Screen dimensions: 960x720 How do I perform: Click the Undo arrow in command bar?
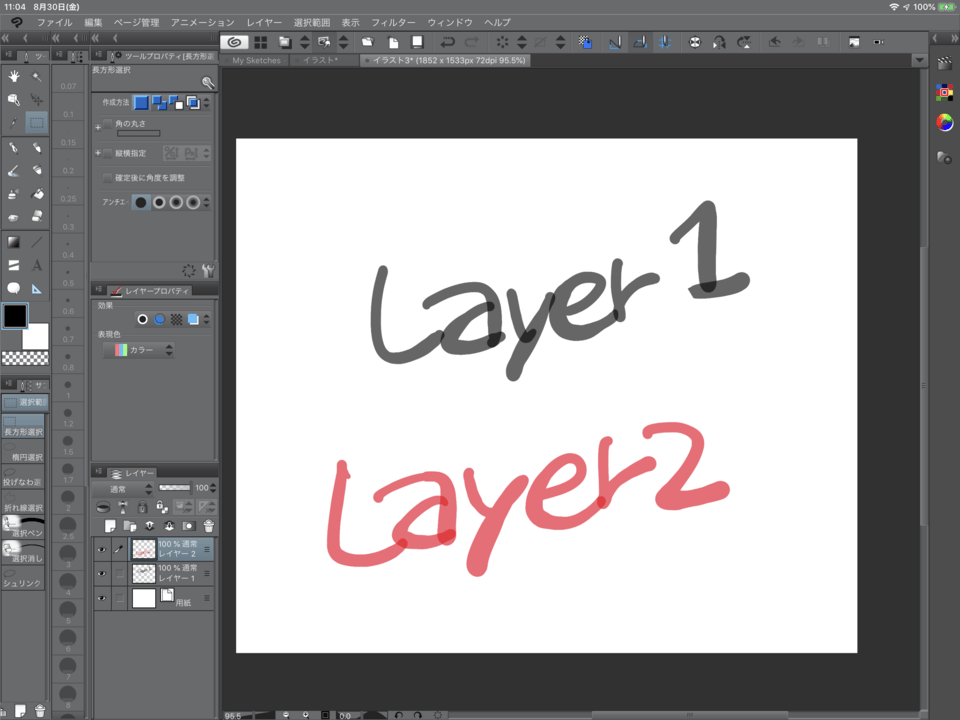coord(447,42)
